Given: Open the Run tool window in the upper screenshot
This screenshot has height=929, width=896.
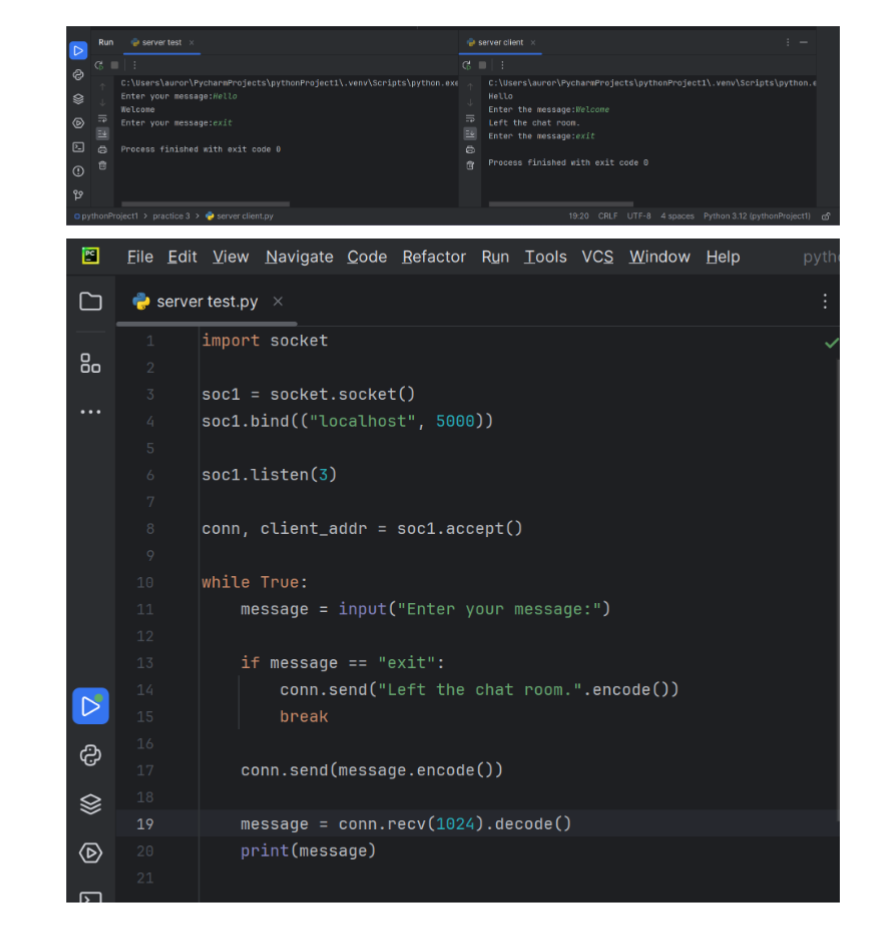Looking at the screenshot, I should point(78,51).
